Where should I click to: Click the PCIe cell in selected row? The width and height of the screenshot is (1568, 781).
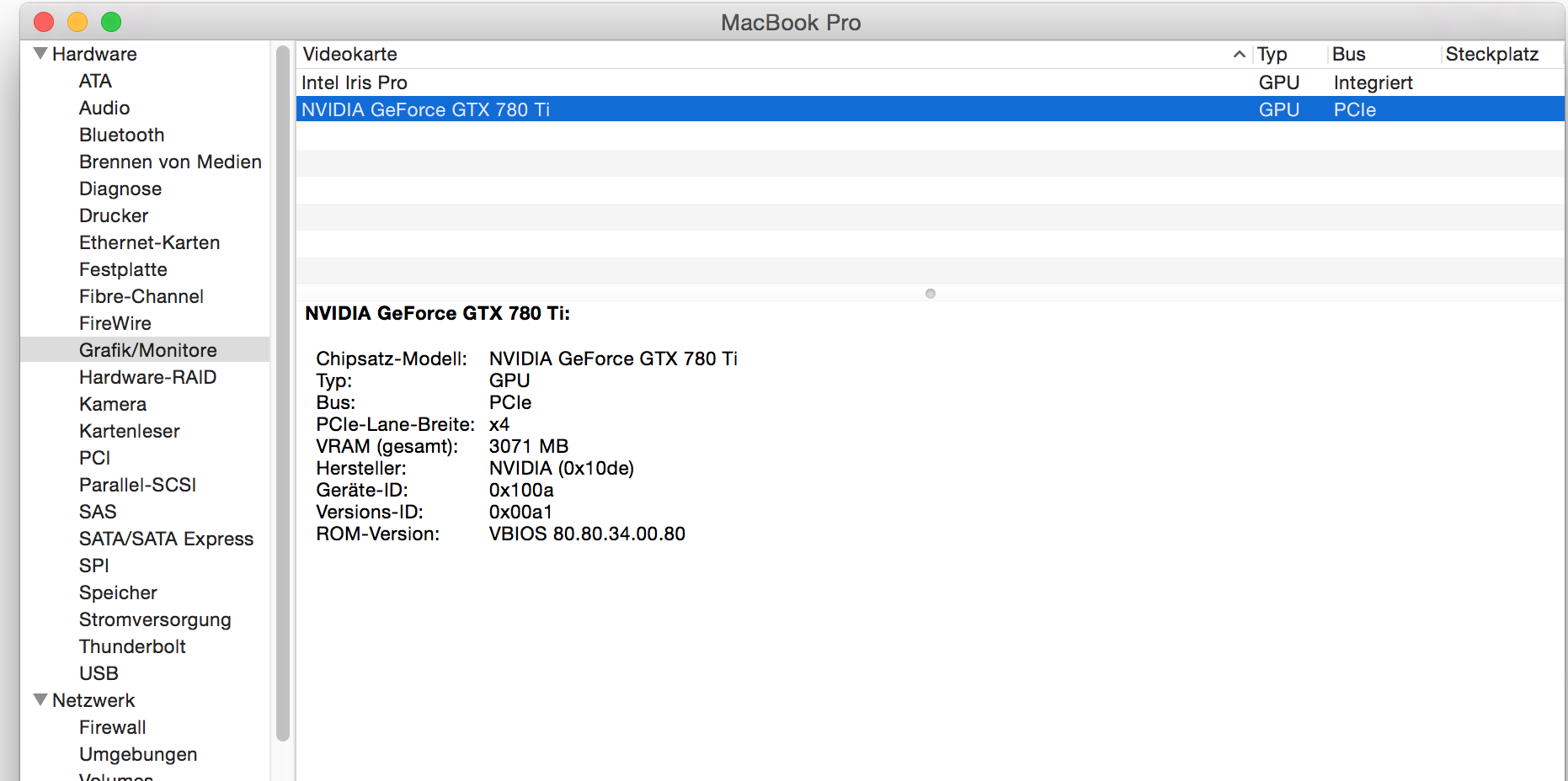click(x=1355, y=109)
